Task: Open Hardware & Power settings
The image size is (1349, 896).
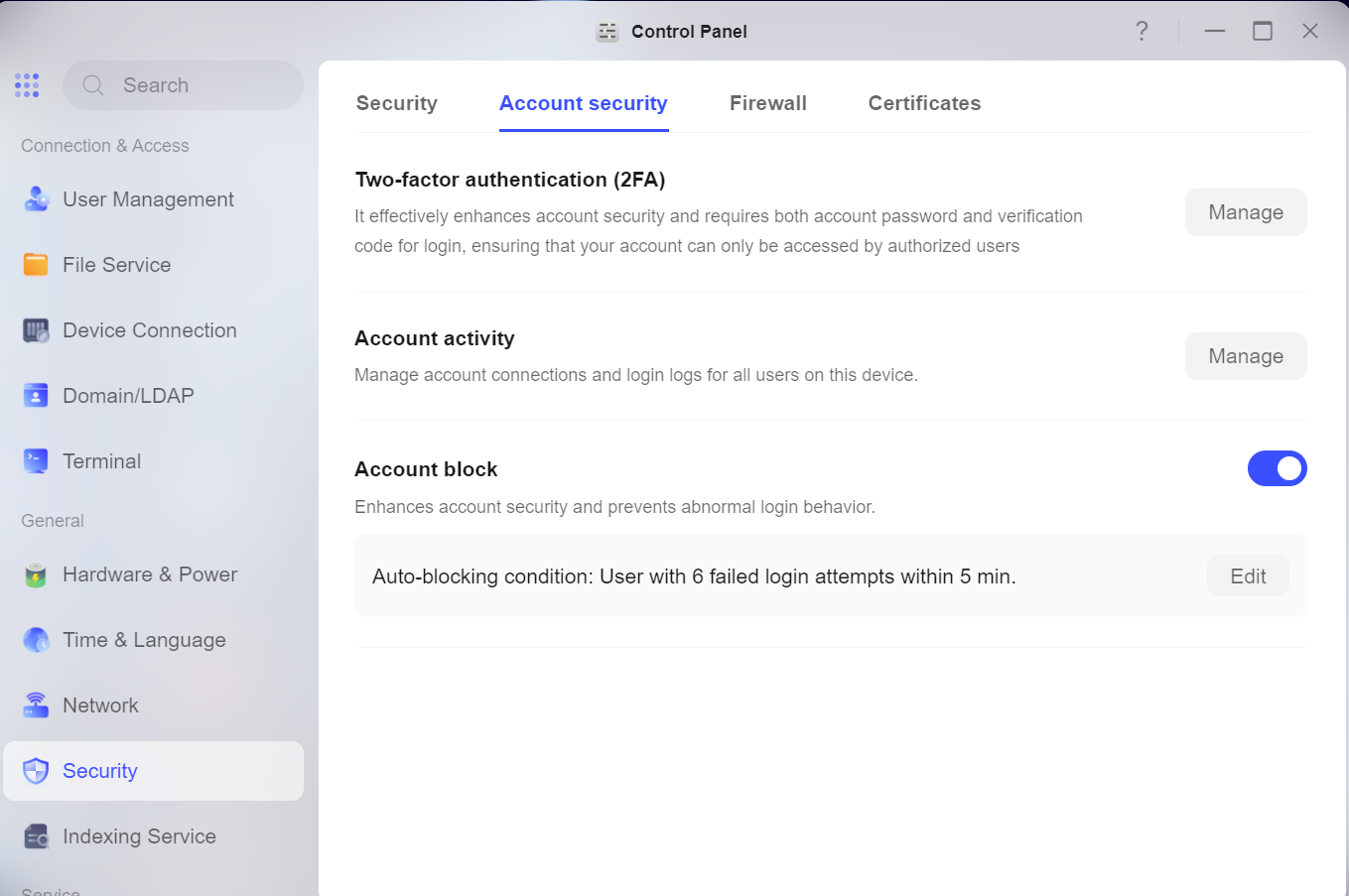Action: 154,575
